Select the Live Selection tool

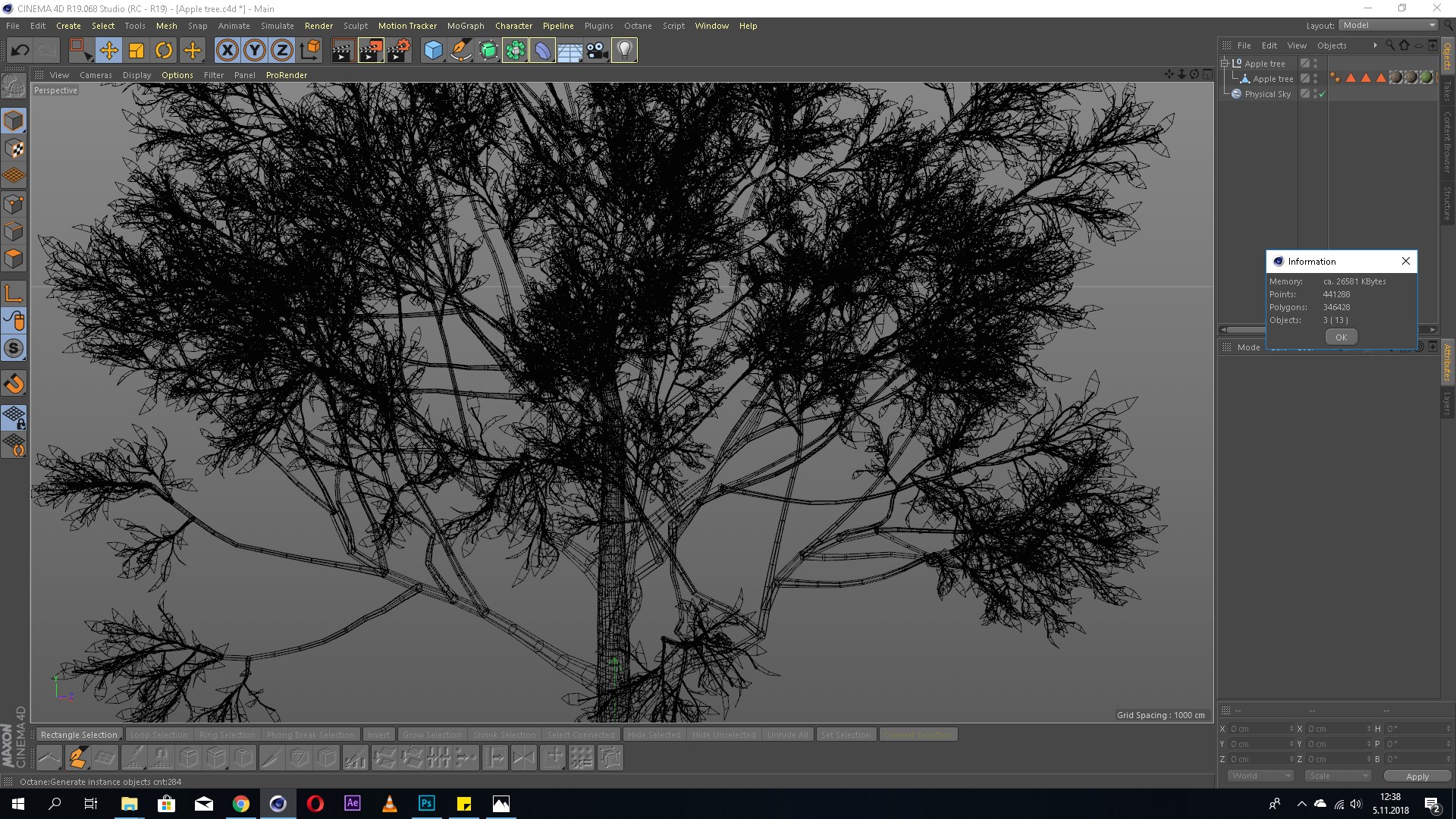[x=80, y=51]
